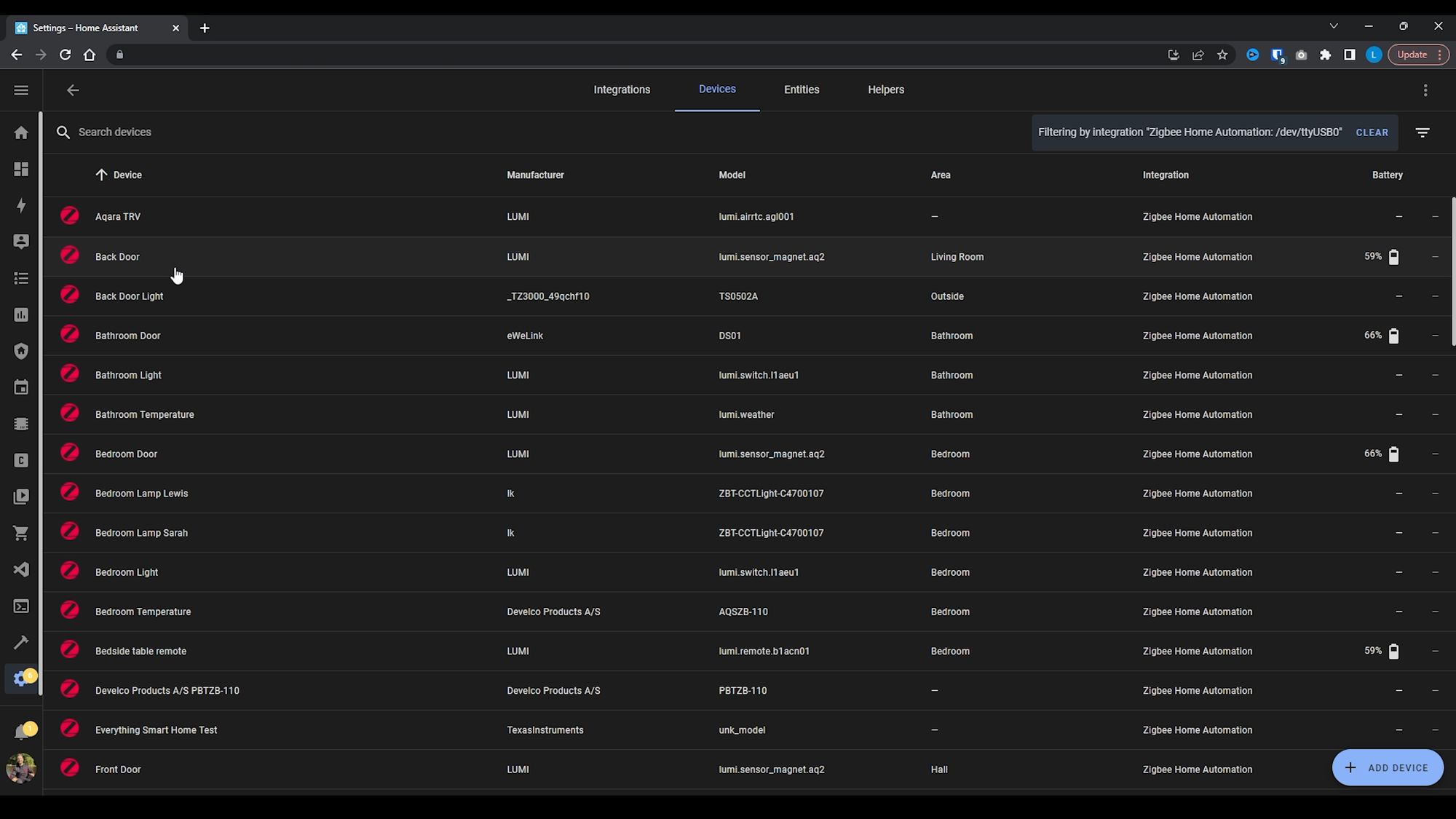This screenshot has height=819, width=1456.
Task: Open the Shopping cart icon in sidebar
Action: [21, 533]
